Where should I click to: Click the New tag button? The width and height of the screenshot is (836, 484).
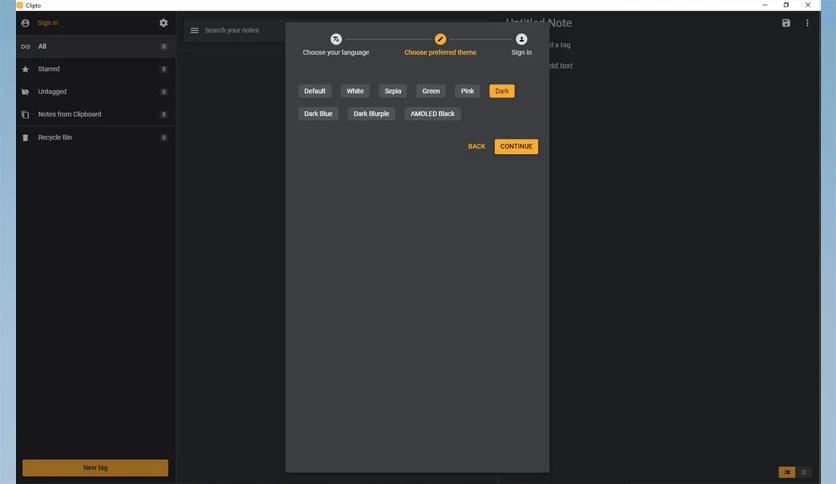coord(95,468)
